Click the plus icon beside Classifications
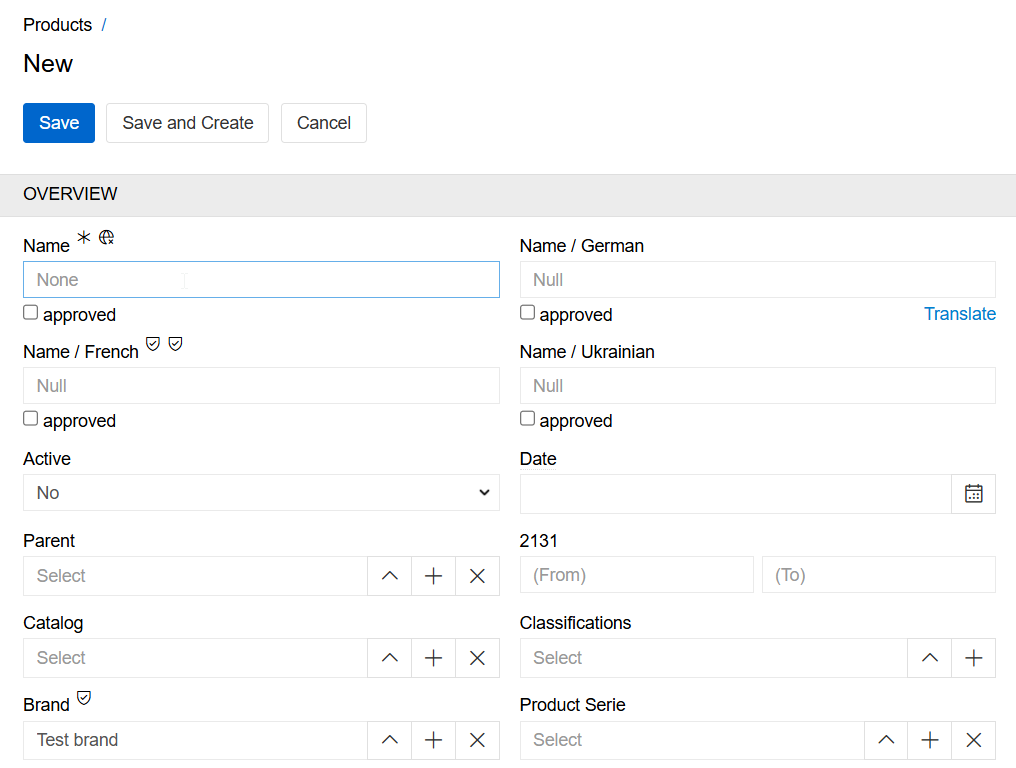The image size is (1016, 768). (x=973, y=657)
